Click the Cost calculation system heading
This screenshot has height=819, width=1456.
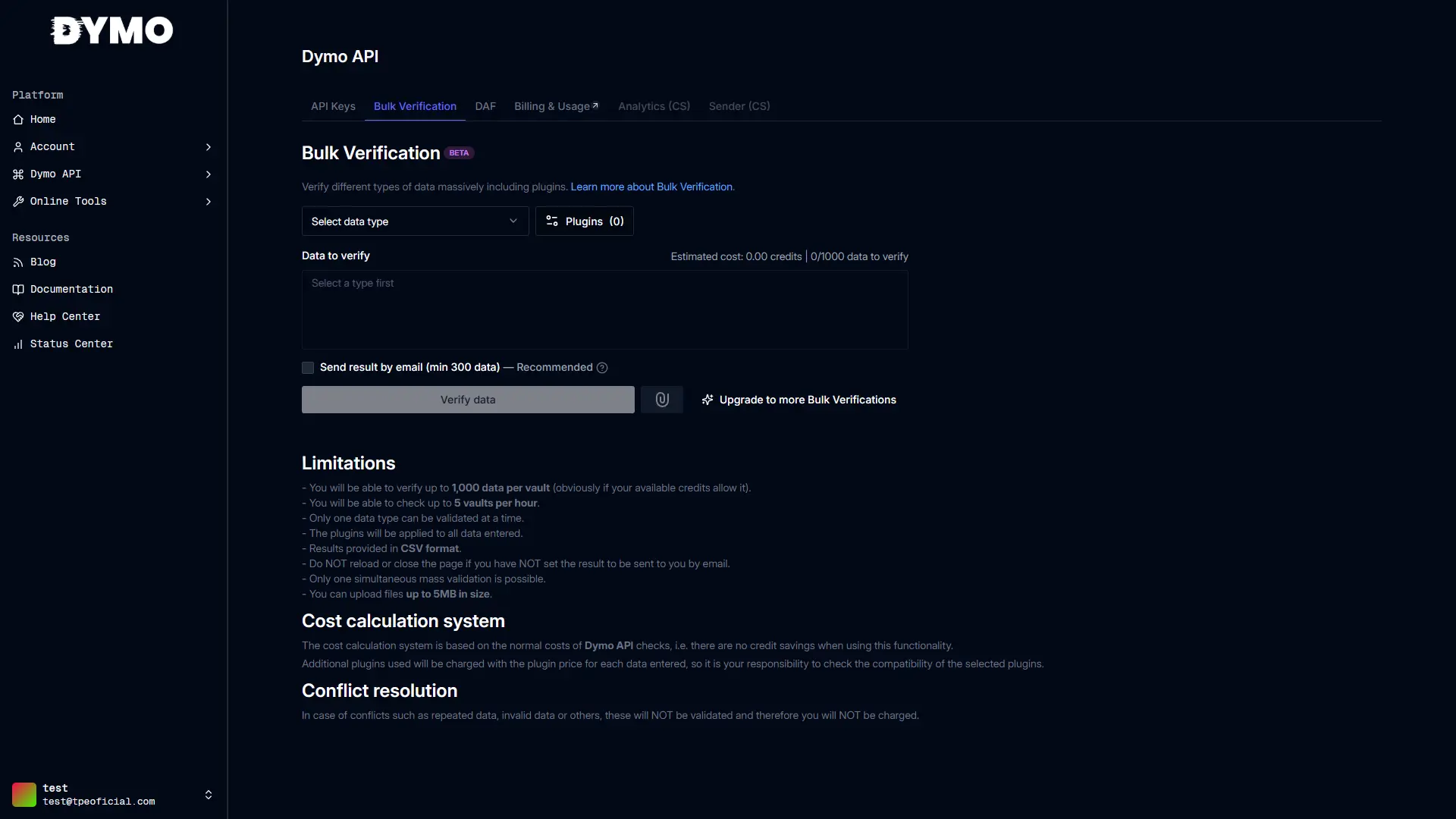pyautogui.click(x=403, y=621)
